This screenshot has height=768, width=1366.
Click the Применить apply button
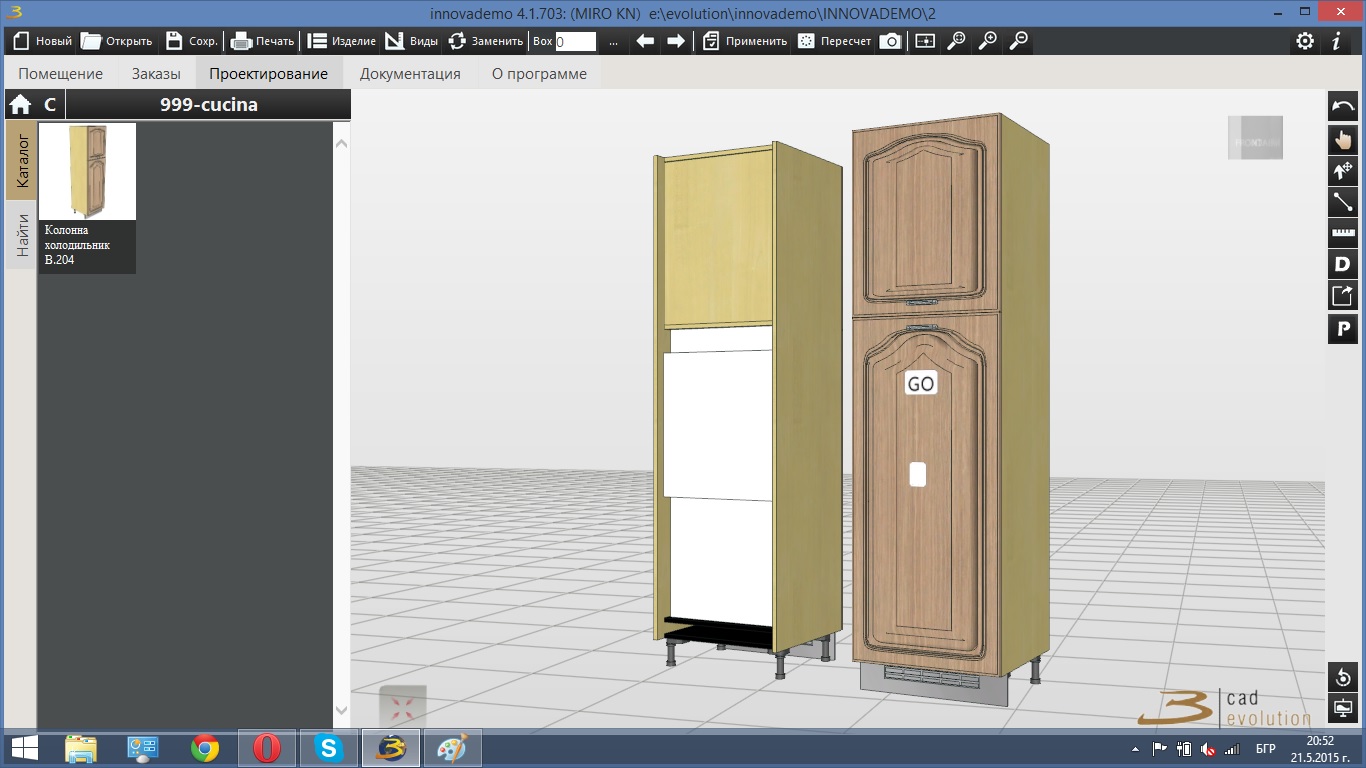[745, 41]
